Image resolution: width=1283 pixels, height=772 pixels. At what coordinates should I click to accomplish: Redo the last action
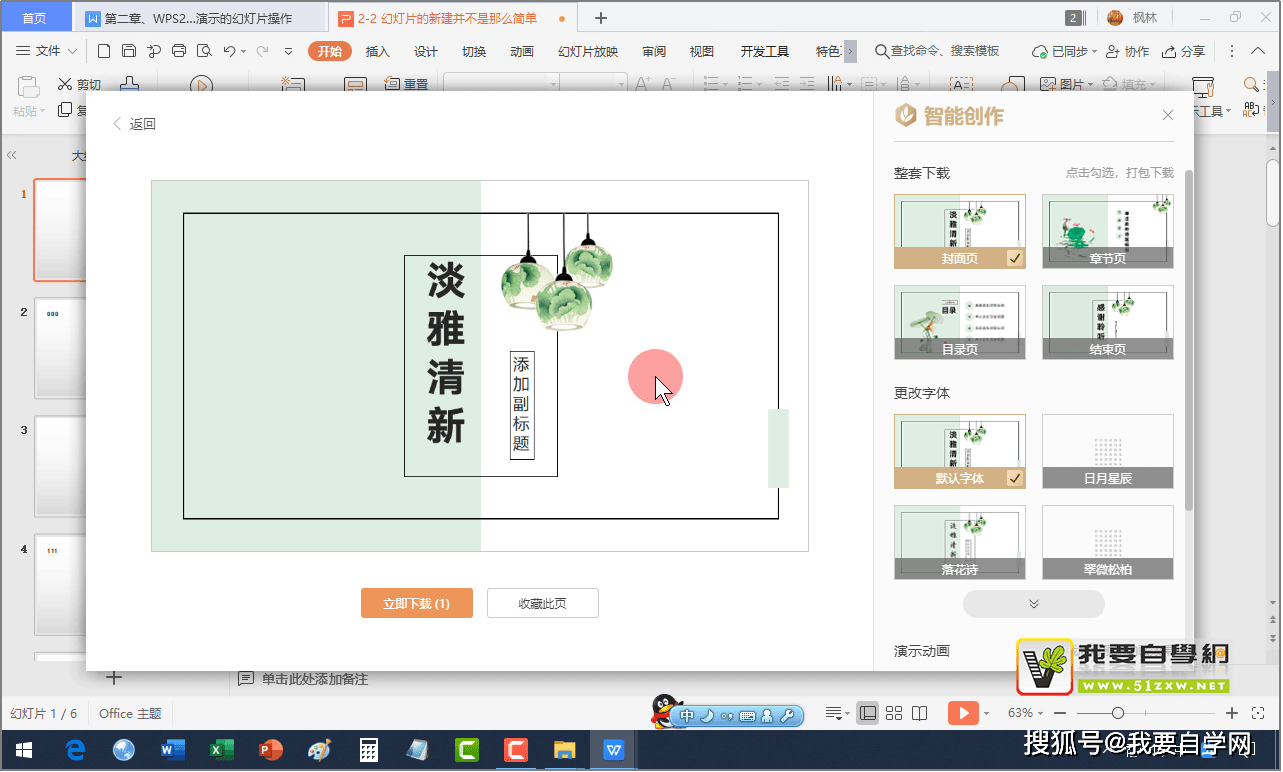(x=262, y=51)
